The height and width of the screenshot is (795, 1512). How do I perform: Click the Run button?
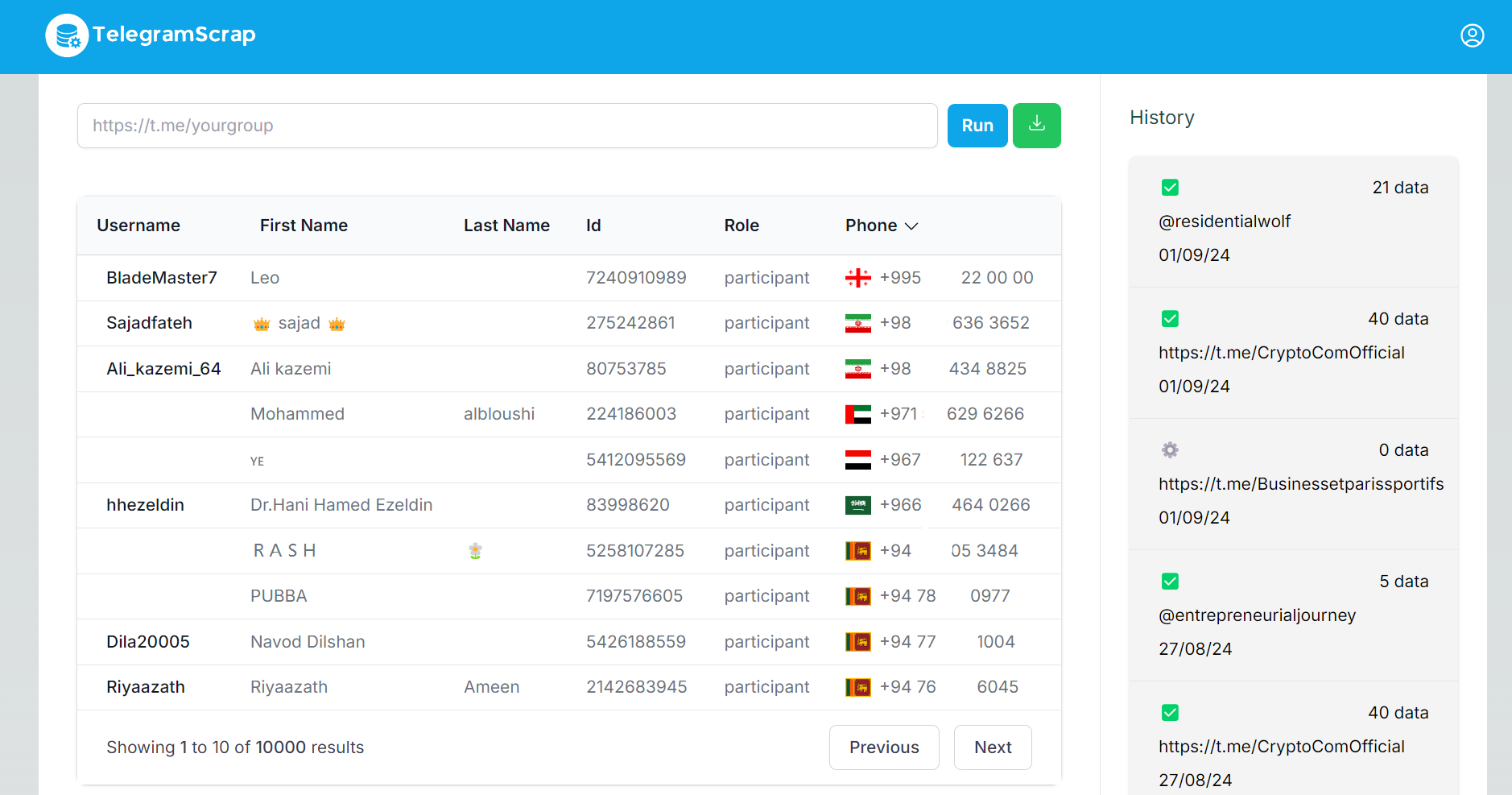pyautogui.click(x=977, y=126)
